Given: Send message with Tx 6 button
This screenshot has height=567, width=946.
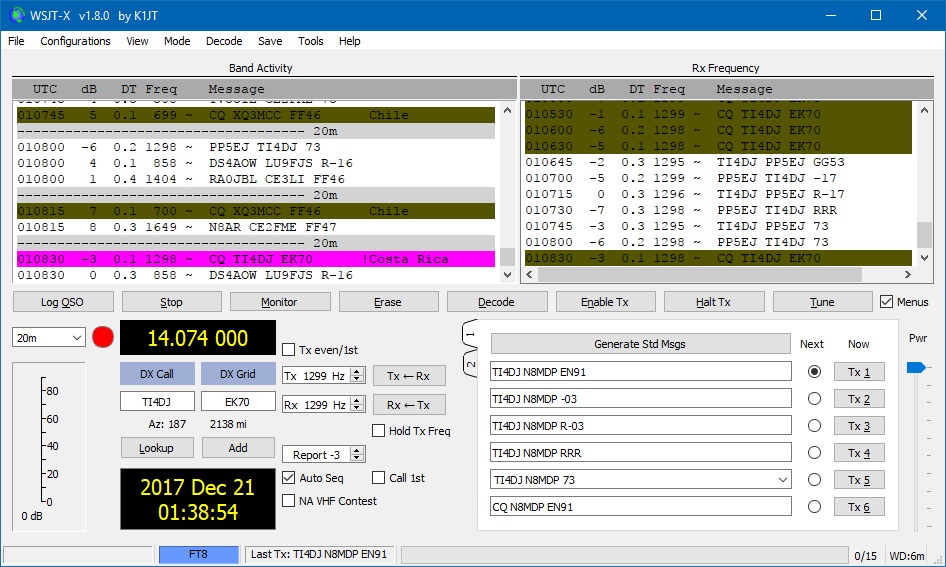Looking at the screenshot, I should (859, 507).
